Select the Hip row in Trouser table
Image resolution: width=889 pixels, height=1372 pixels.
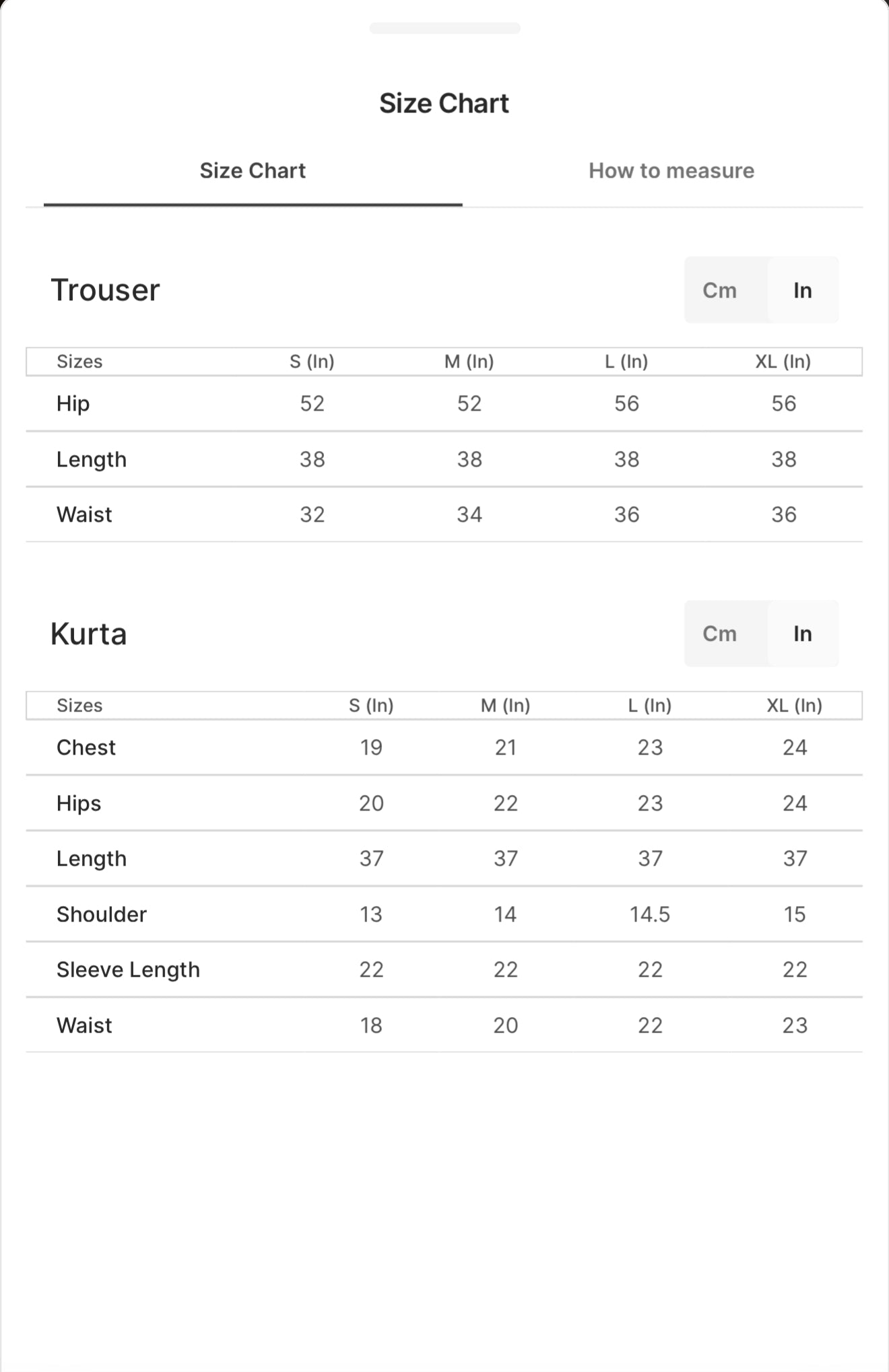pos(73,404)
